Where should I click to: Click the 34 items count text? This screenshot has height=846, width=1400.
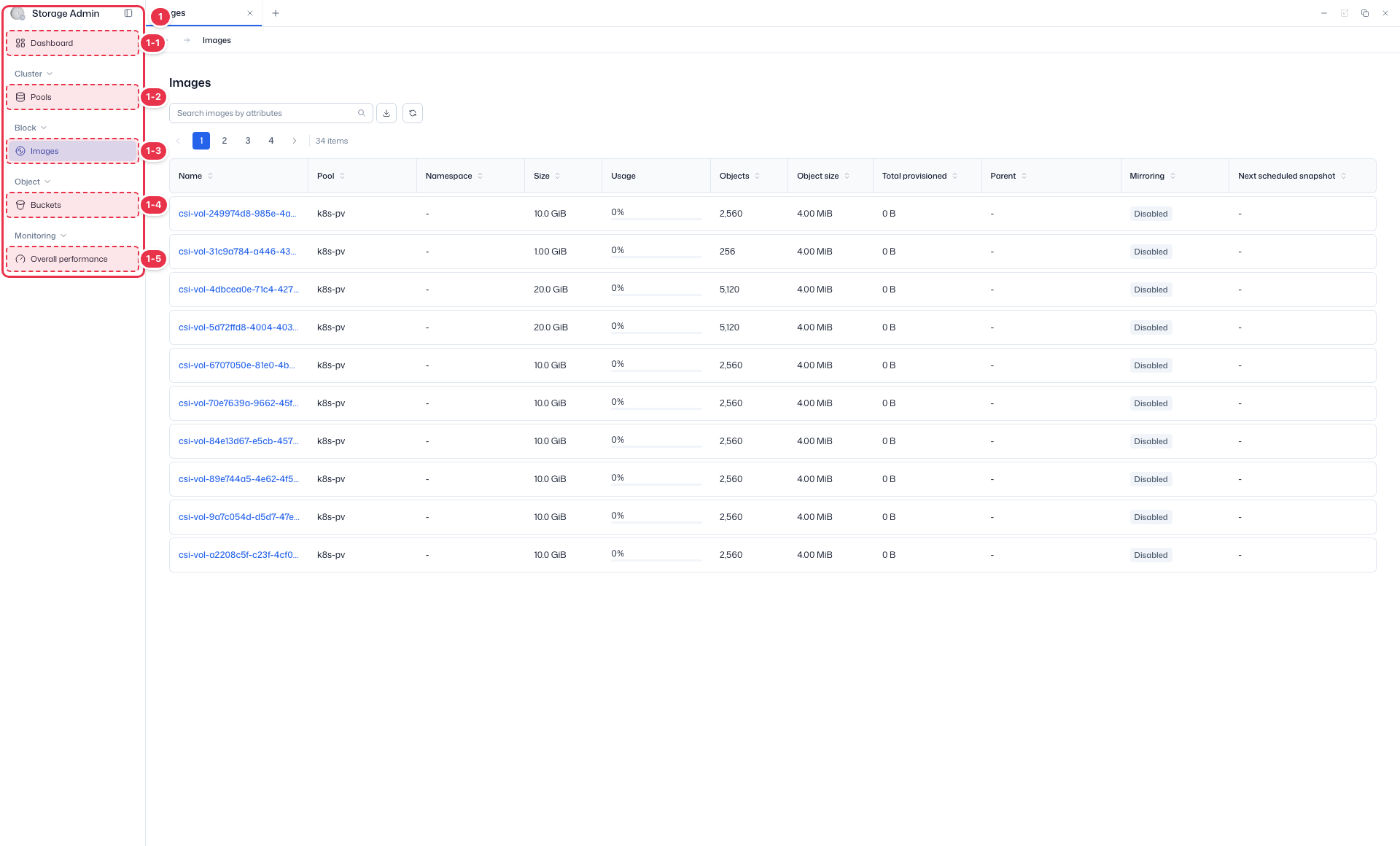(332, 141)
